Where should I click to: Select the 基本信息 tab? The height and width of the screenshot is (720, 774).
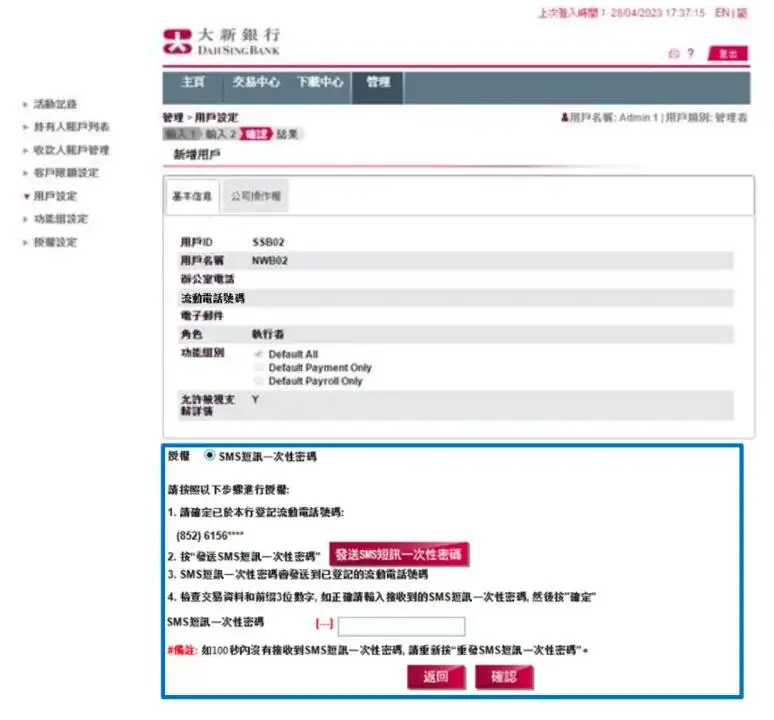[x=192, y=196]
